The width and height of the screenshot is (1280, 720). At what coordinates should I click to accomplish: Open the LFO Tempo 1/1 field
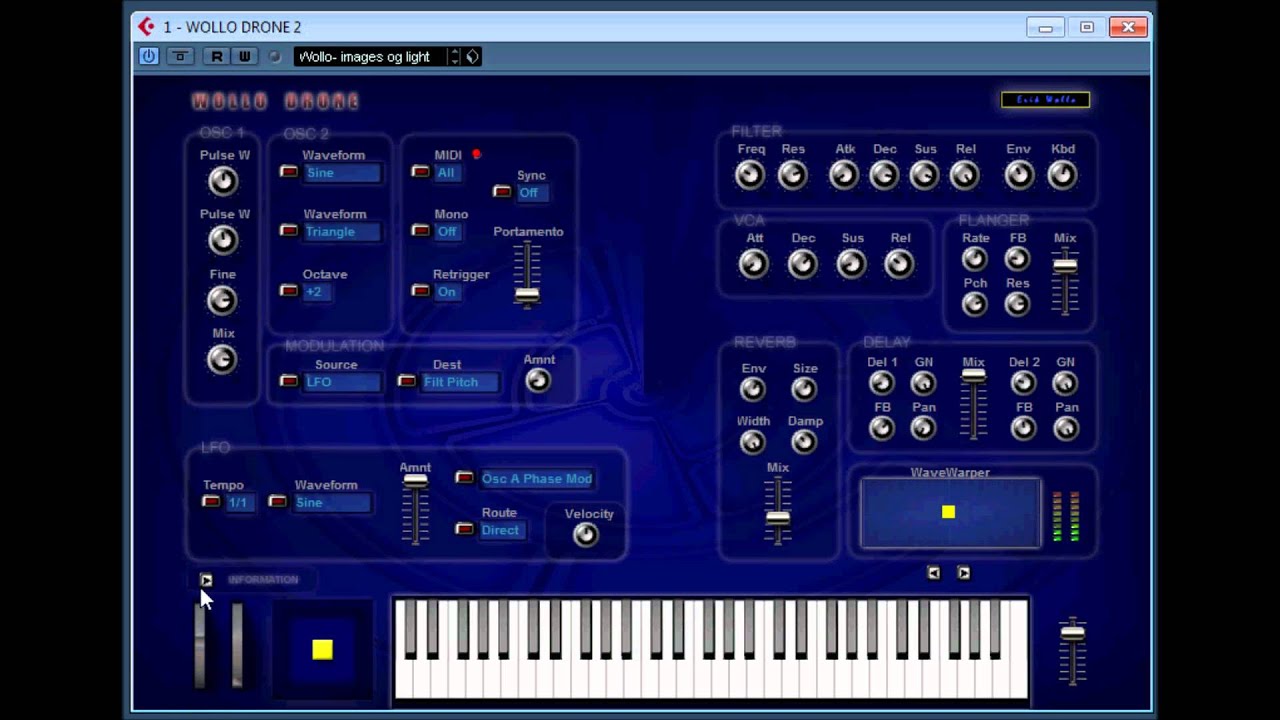point(238,503)
